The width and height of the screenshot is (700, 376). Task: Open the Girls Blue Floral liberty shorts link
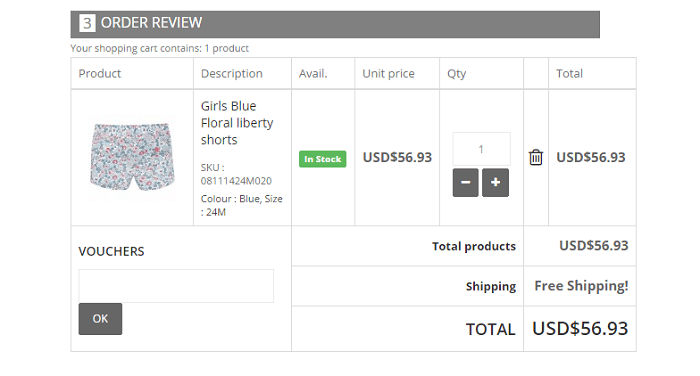click(237, 123)
